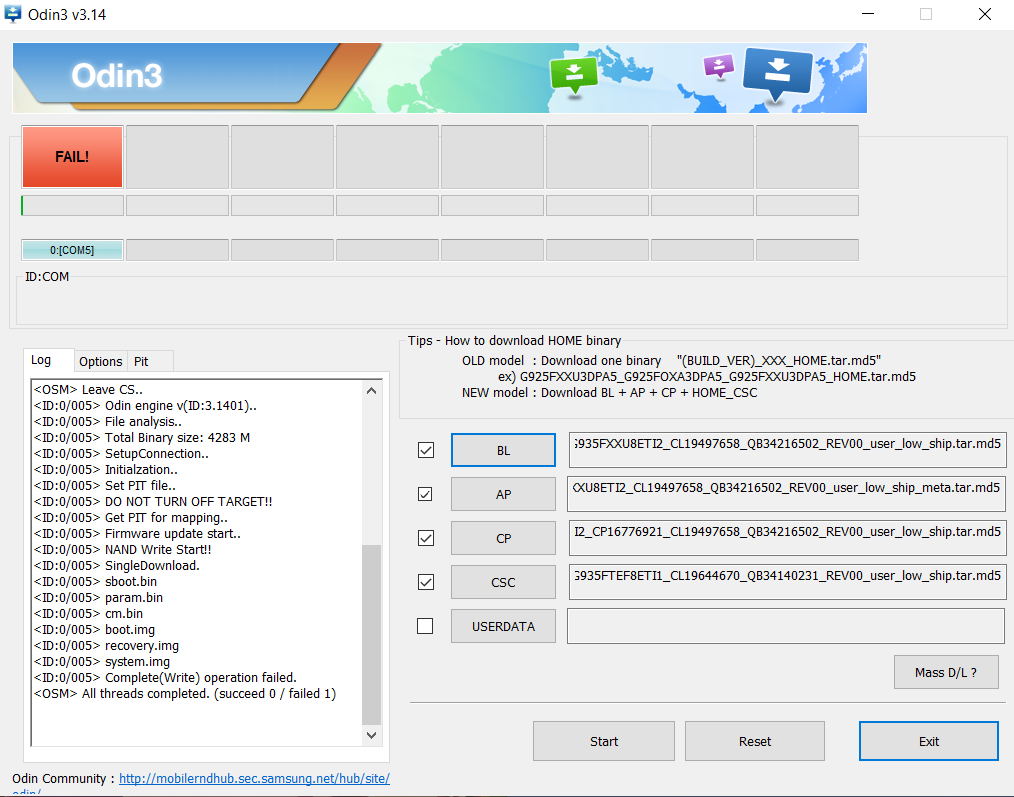
Task: Click the example G925FXXU3DPA5 filename tip
Action: point(707,377)
